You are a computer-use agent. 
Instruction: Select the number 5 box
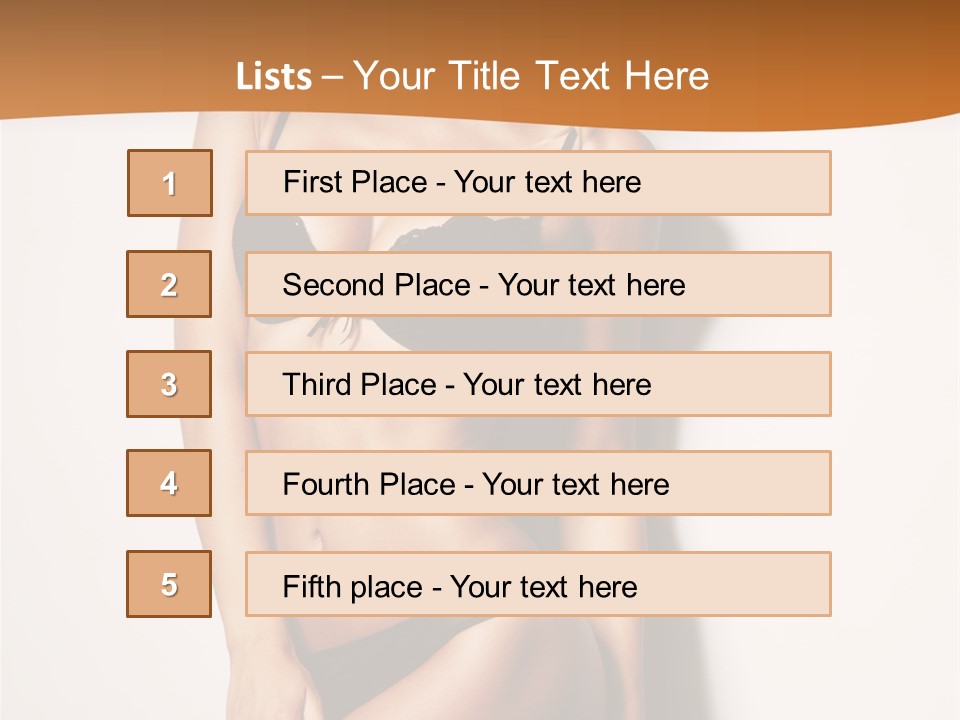(x=169, y=584)
